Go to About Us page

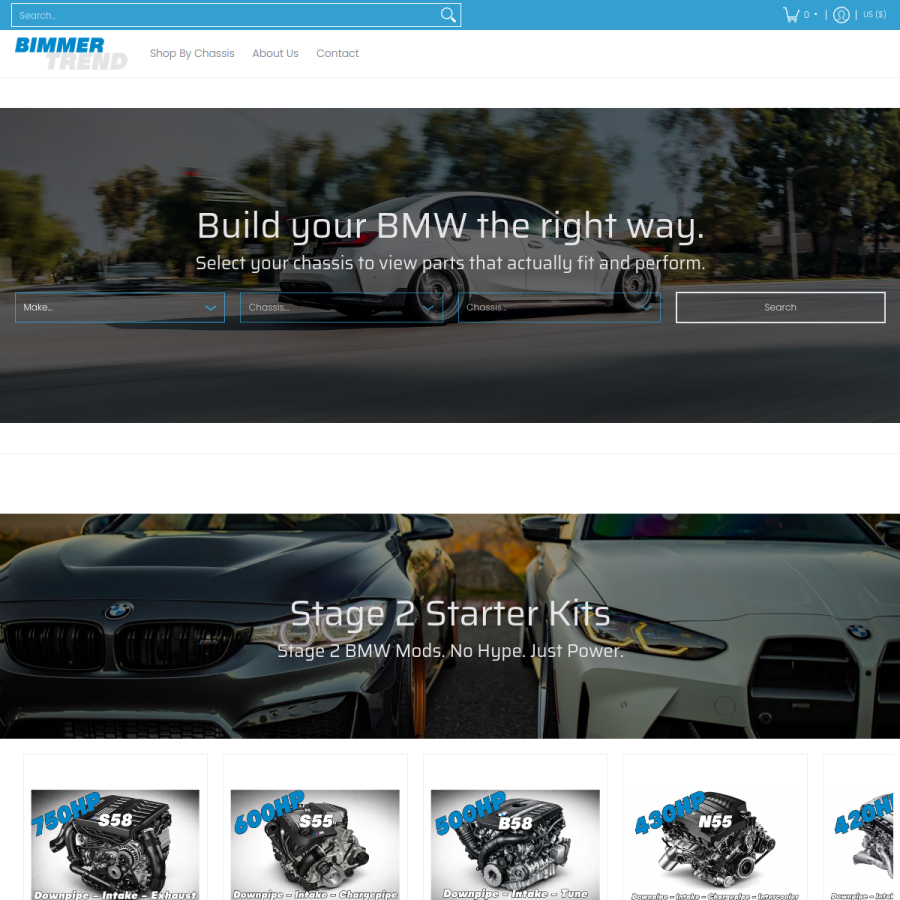click(x=275, y=53)
